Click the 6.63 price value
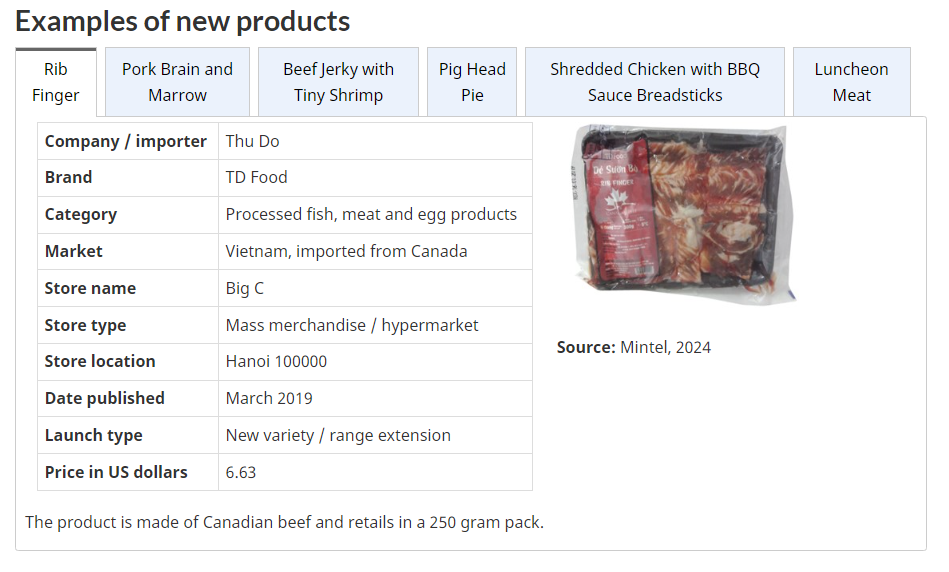The image size is (949, 572). click(241, 472)
